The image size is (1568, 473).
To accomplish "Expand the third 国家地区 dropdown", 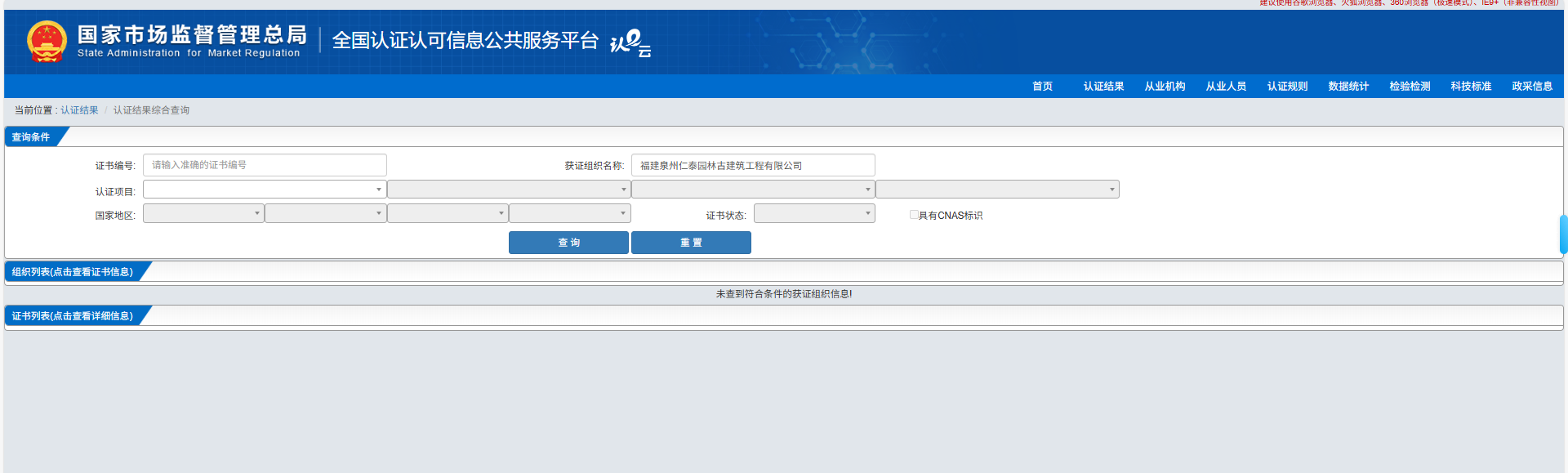I will (448, 213).
